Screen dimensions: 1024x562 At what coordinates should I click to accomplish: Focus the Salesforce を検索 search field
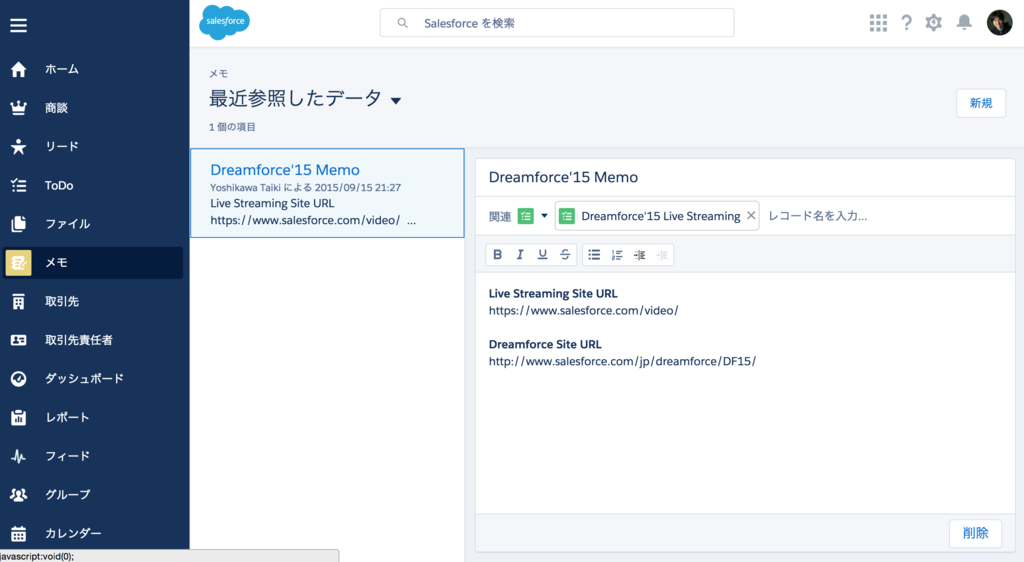pos(557,23)
